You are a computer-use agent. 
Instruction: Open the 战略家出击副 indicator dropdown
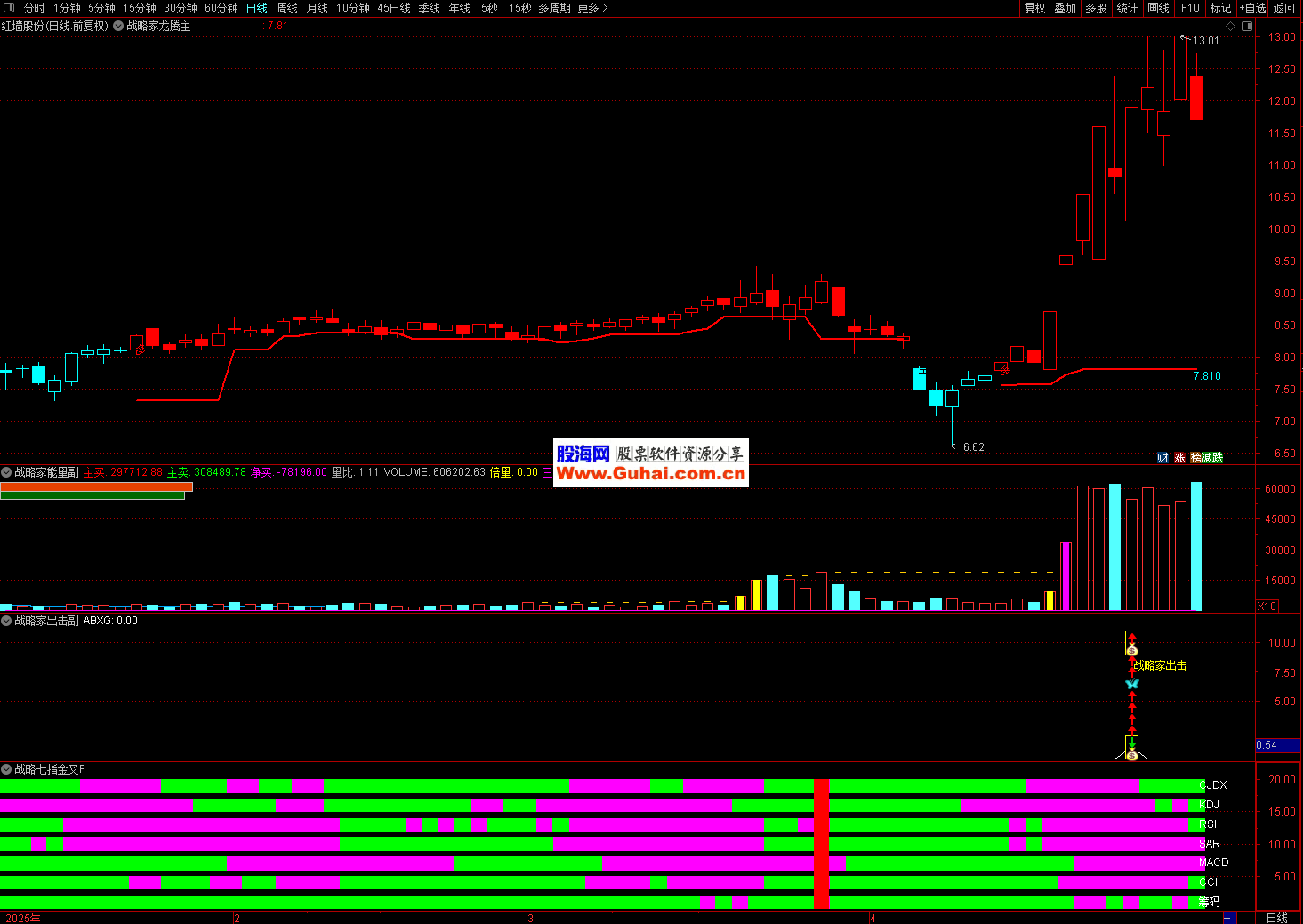click(x=6, y=621)
